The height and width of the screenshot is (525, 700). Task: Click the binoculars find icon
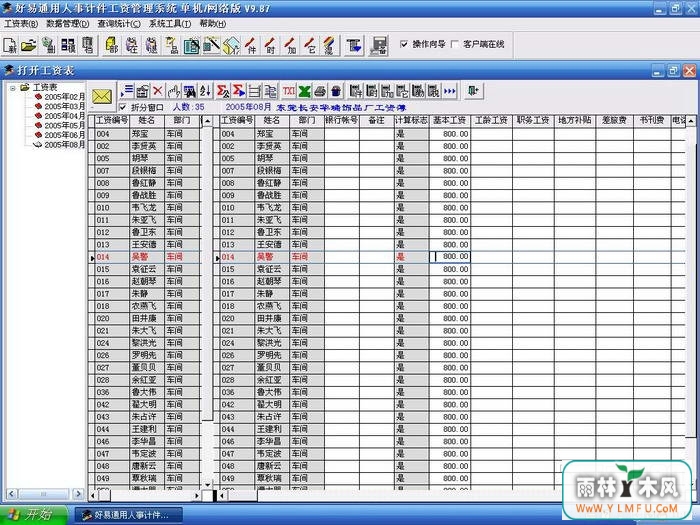(x=189, y=91)
